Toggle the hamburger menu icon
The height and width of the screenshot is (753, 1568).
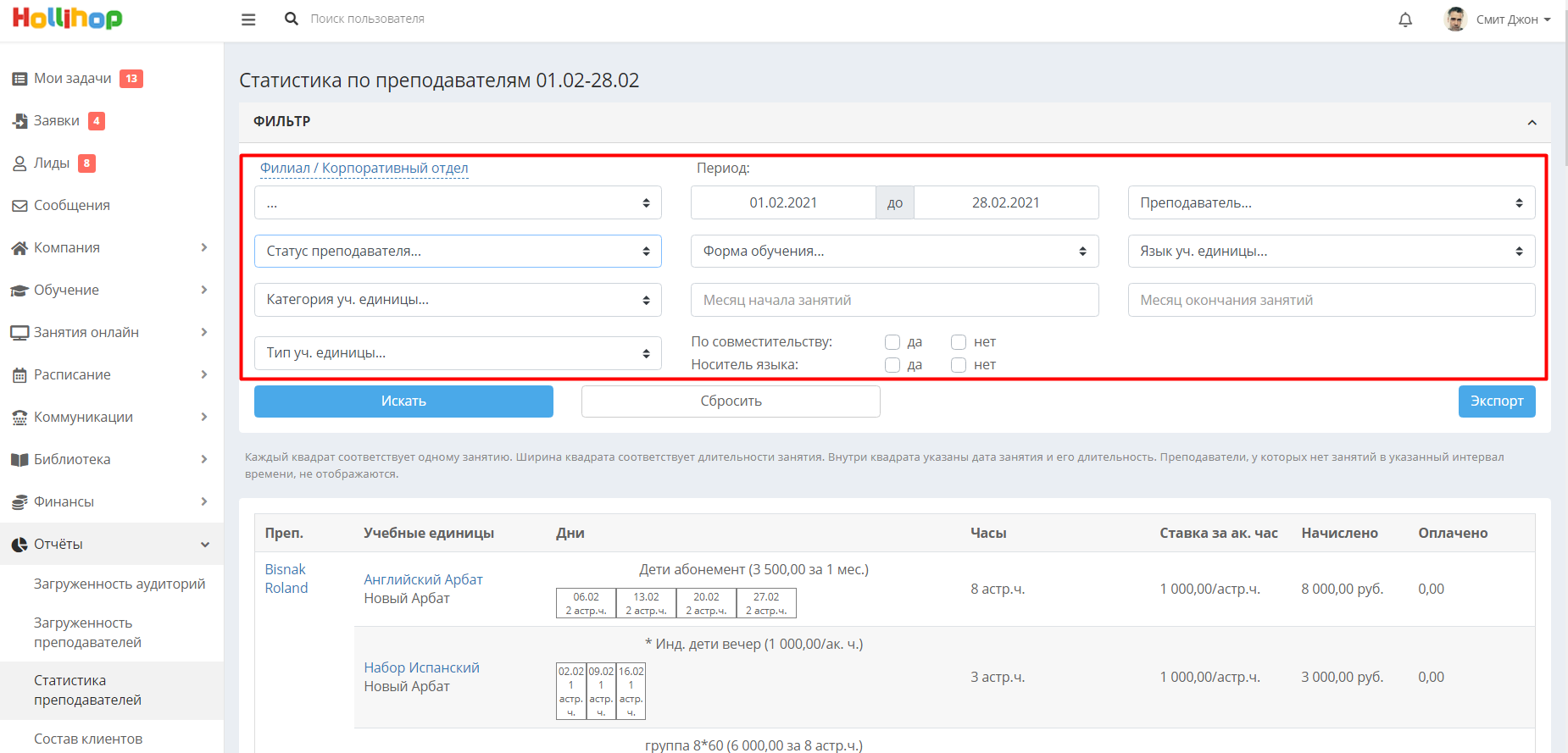pos(248,19)
